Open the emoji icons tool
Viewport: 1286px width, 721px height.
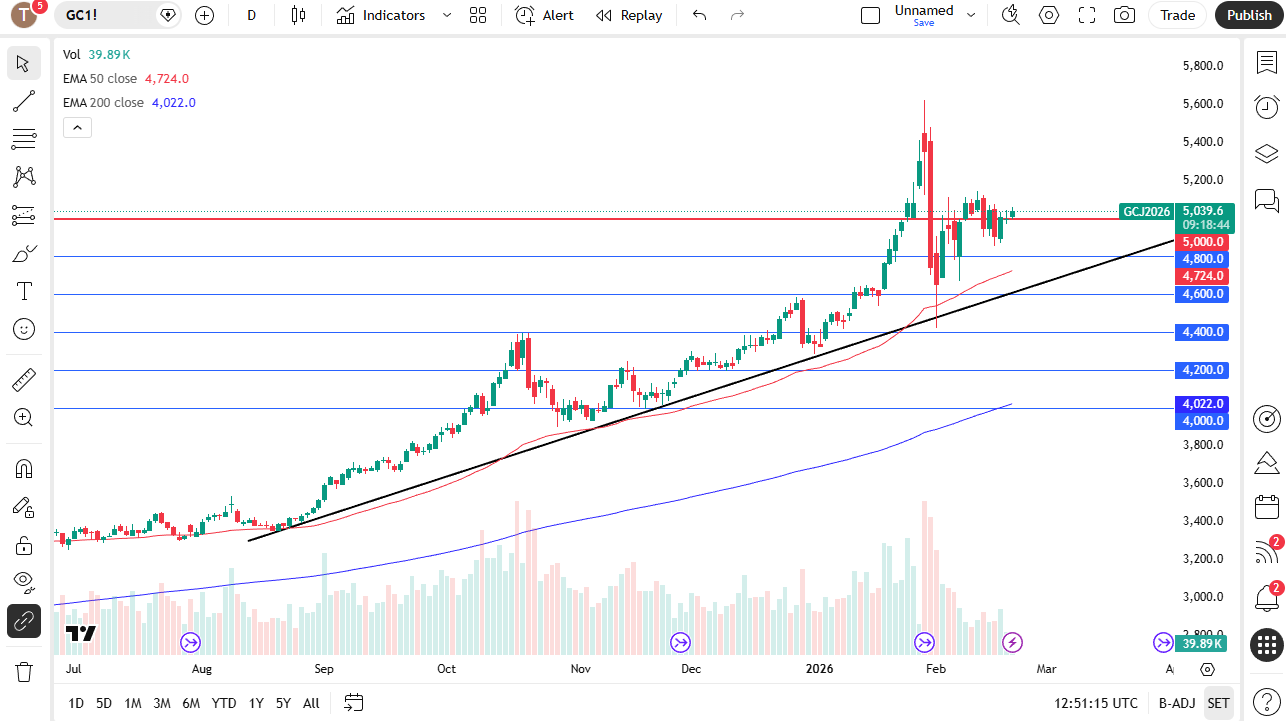(24, 329)
